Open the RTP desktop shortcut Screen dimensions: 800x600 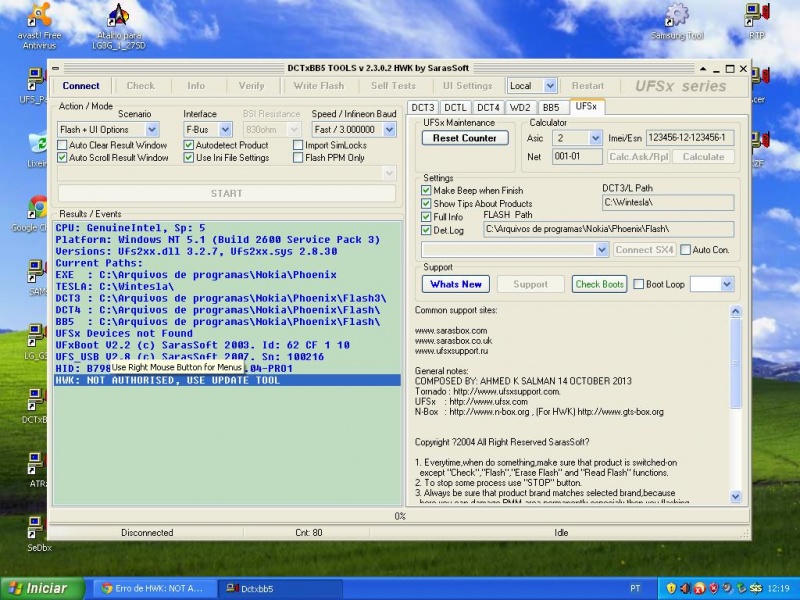tap(757, 21)
